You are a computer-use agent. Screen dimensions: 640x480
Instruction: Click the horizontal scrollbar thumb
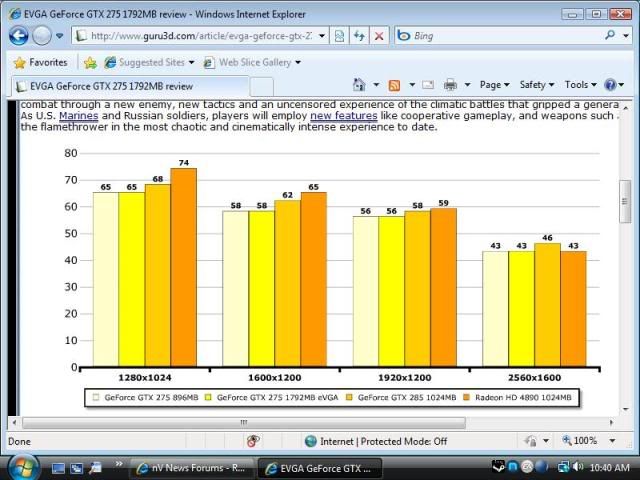coord(244,423)
